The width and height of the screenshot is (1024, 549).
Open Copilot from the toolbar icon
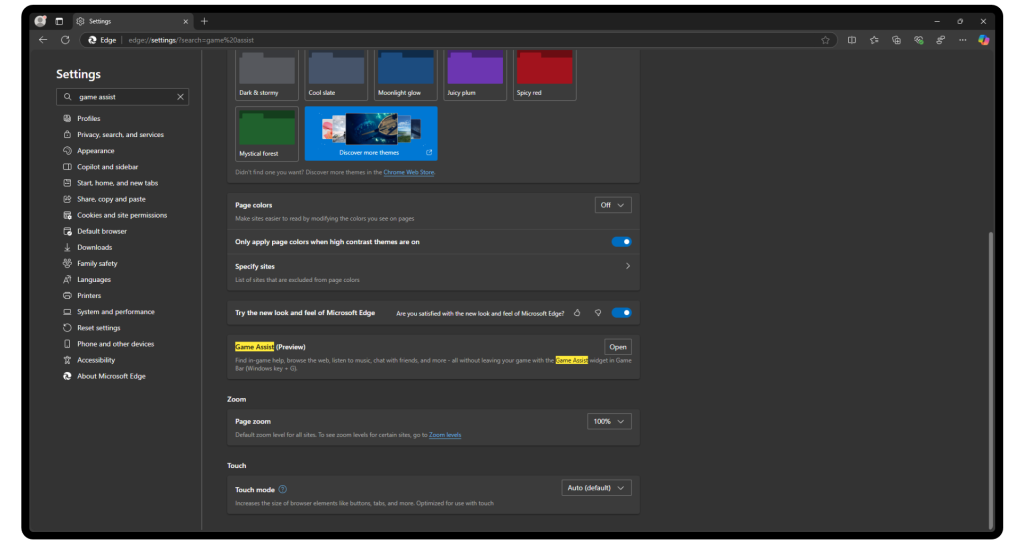(x=983, y=40)
